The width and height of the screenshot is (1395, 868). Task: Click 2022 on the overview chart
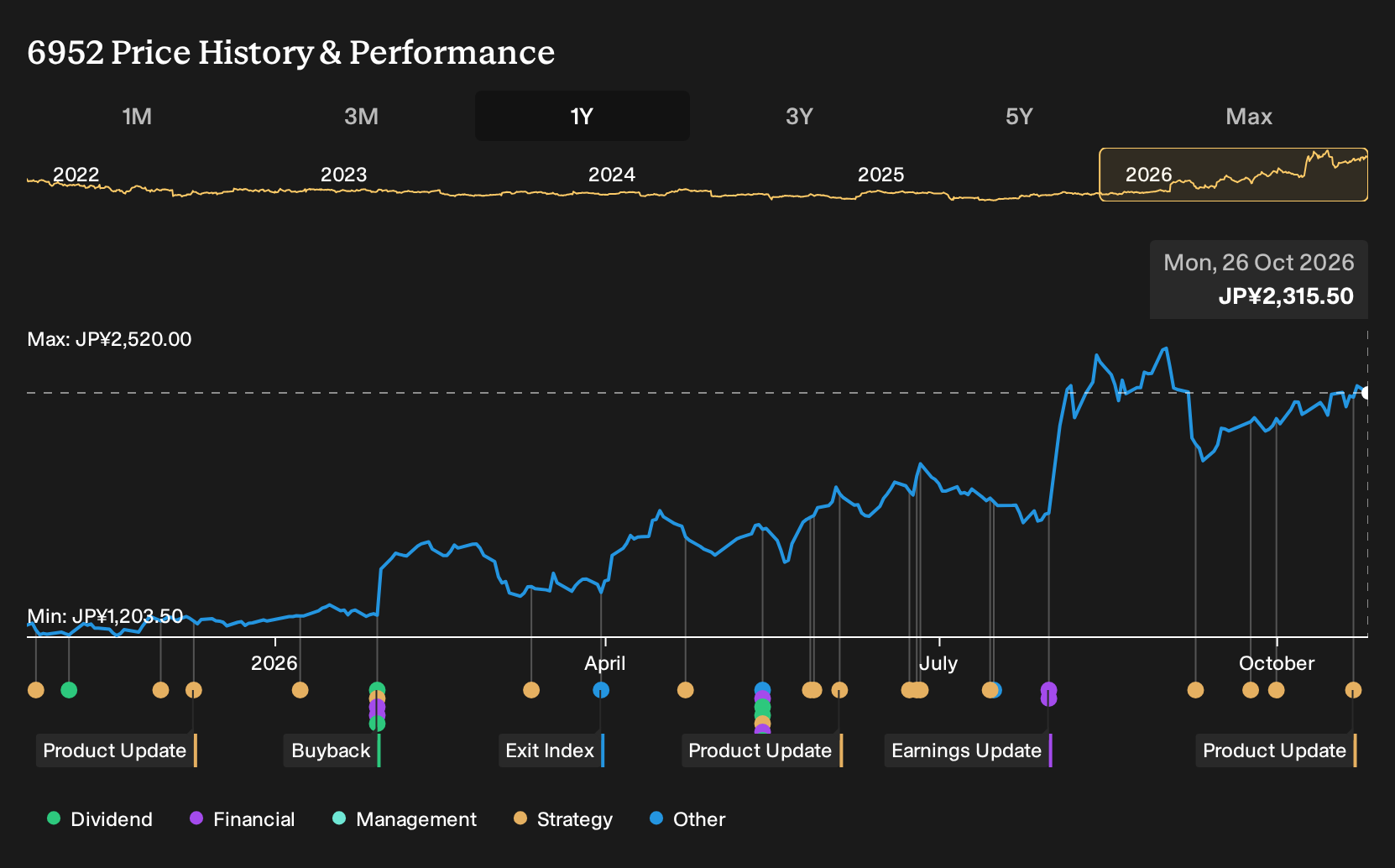[x=76, y=175]
